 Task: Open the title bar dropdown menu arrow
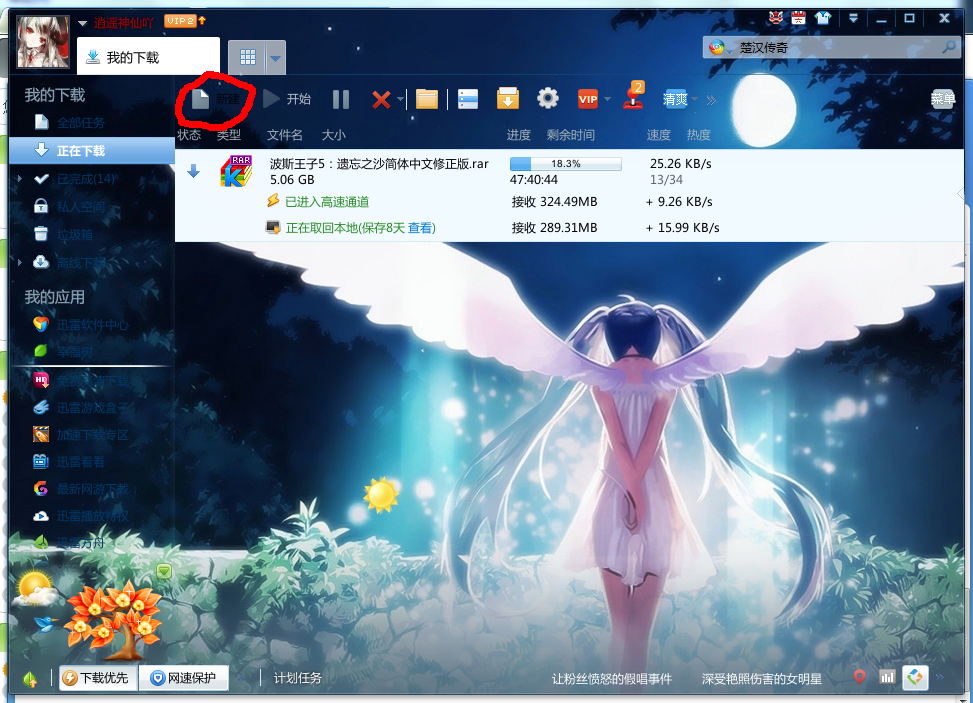tap(854, 18)
